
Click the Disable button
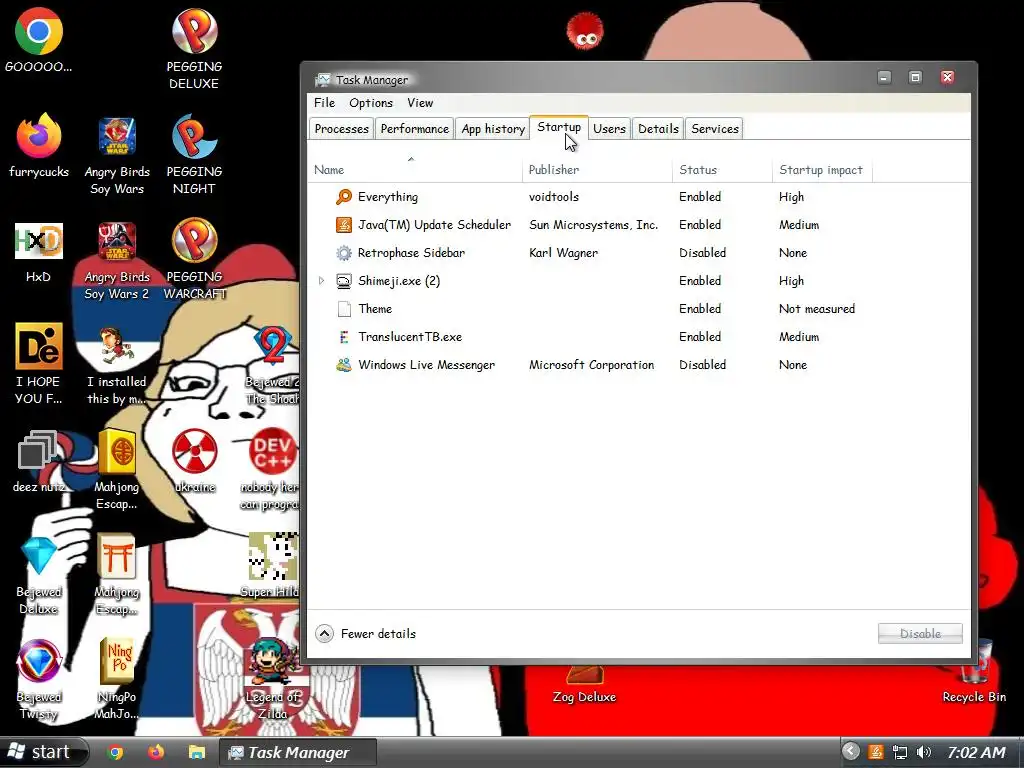pyautogui.click(x=920, y=633)
